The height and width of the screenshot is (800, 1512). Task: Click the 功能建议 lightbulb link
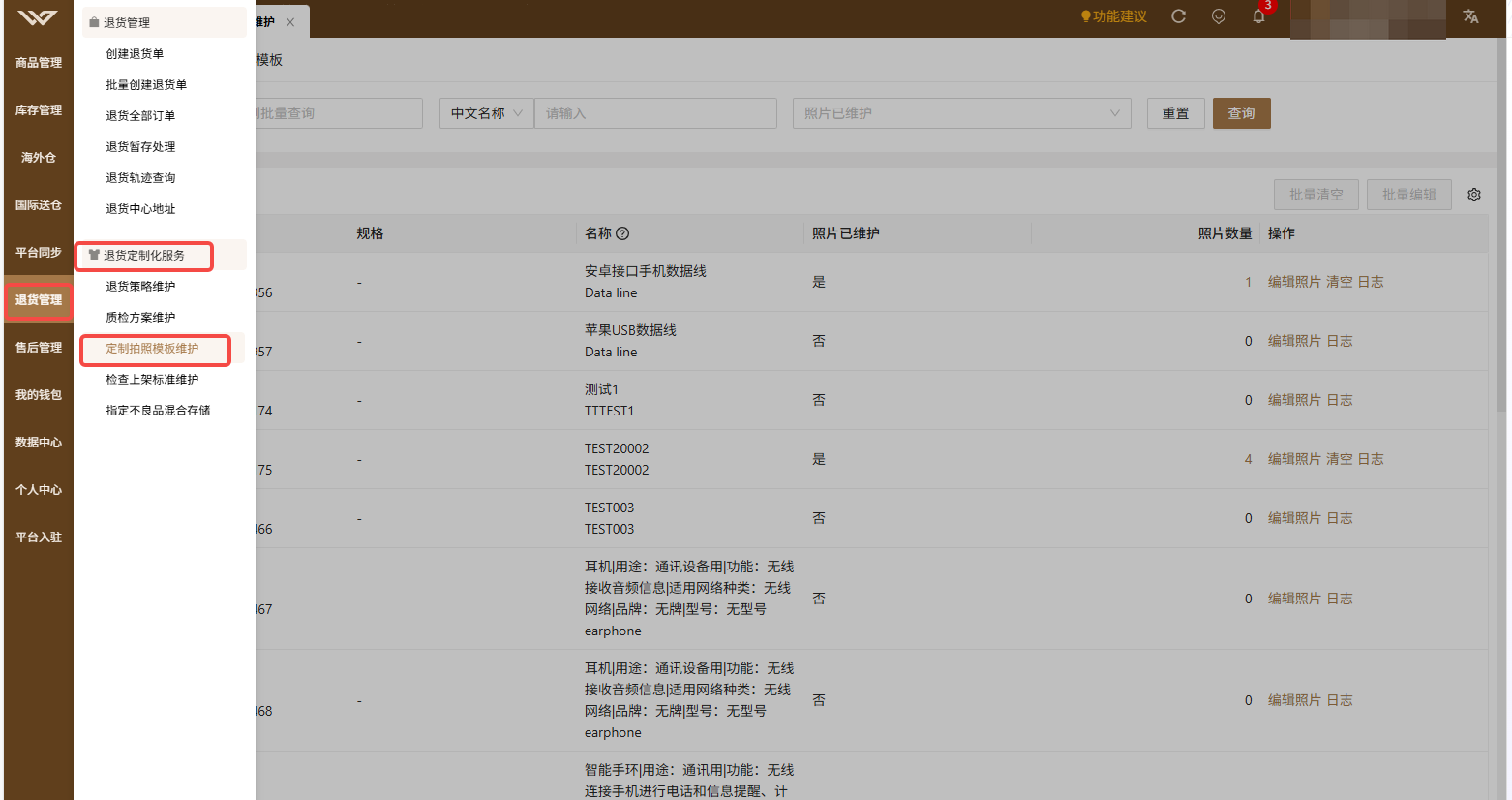click(x=1113, y=16)
